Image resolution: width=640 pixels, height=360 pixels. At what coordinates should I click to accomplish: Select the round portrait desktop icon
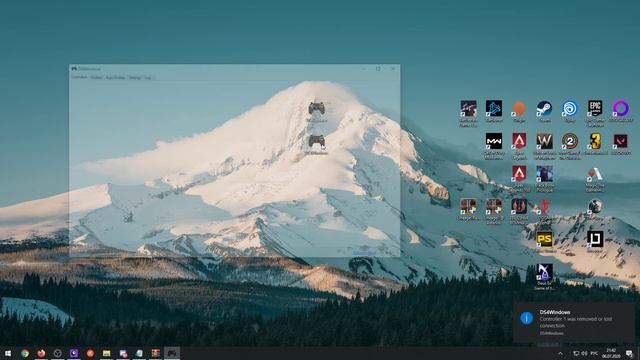click(595, 207)
